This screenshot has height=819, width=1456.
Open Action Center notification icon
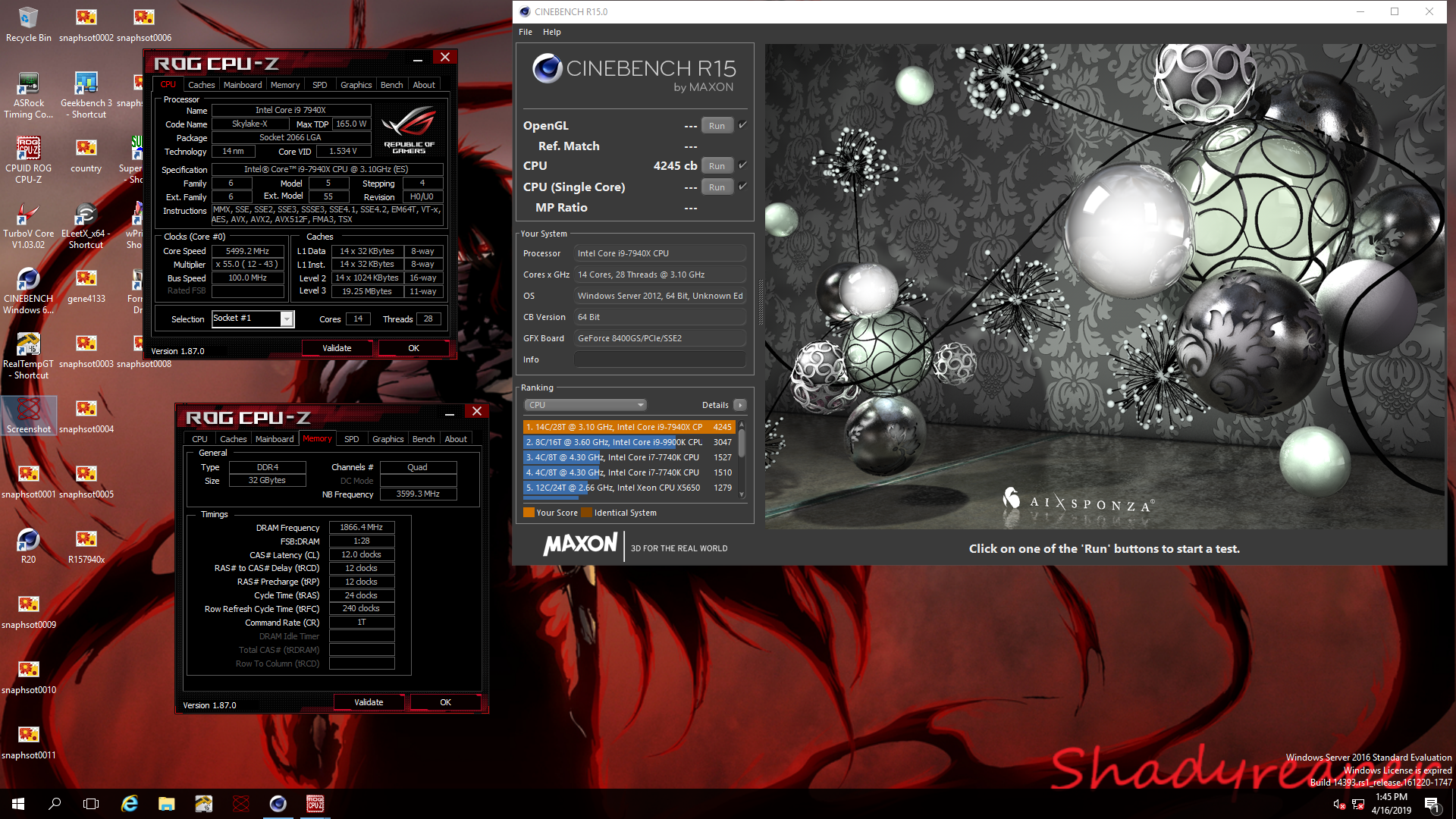1432,804
